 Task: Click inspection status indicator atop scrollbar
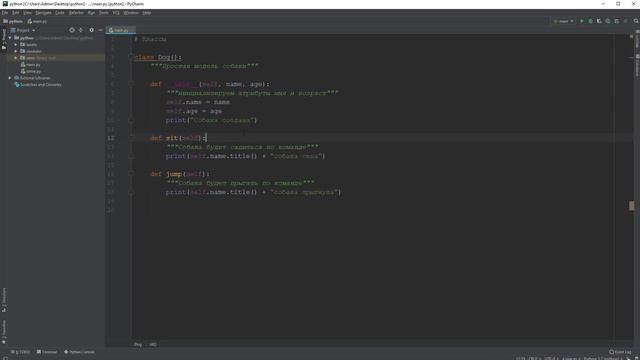pyautogui.click(x=631, y=36)
